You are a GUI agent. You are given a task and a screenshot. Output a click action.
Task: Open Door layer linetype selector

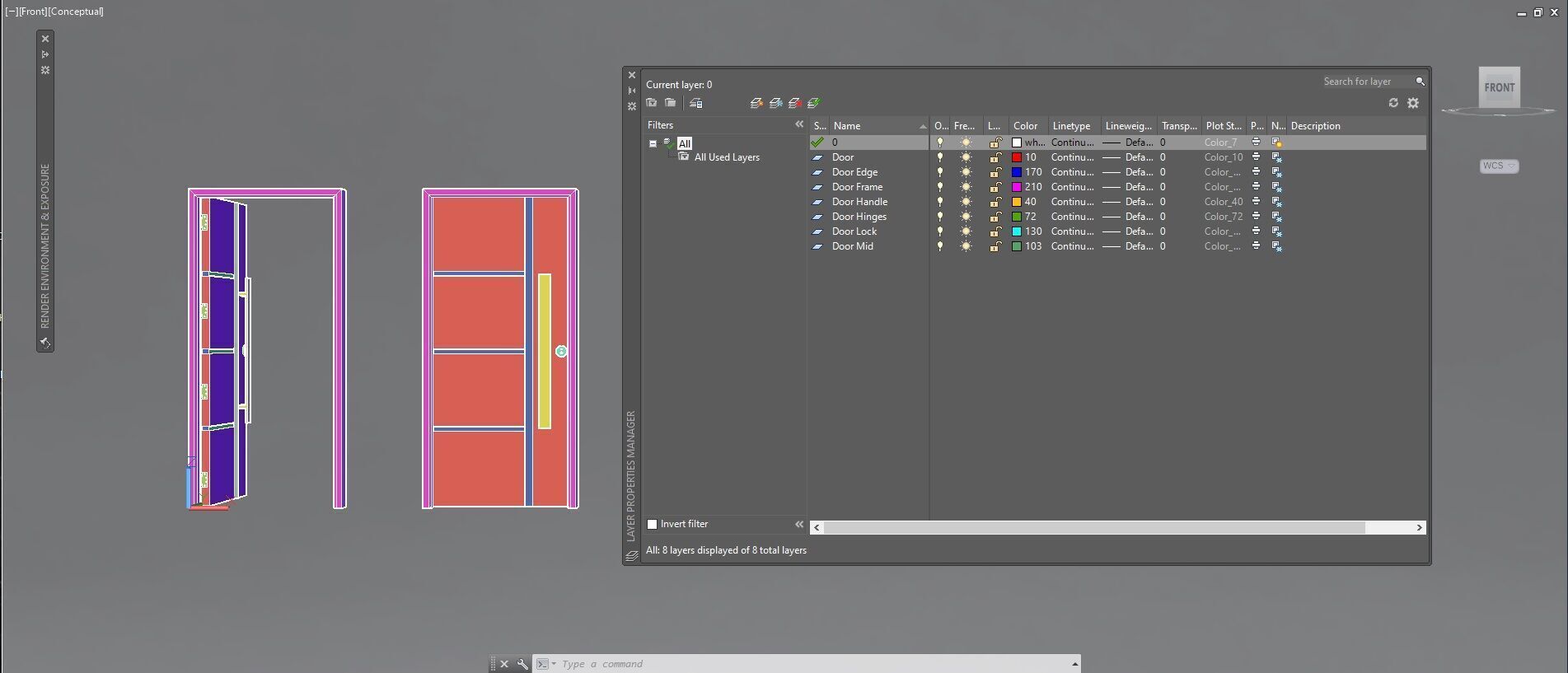1073,157
